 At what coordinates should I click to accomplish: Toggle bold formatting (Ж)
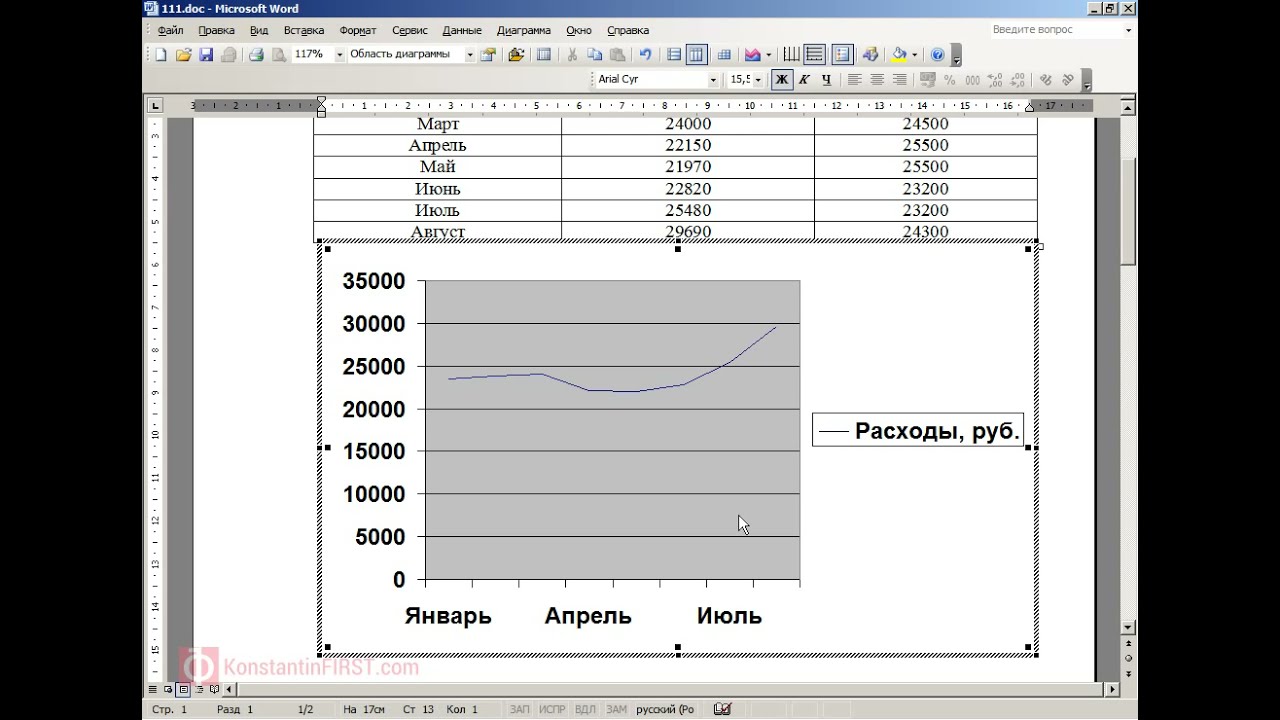pos(782,80)
